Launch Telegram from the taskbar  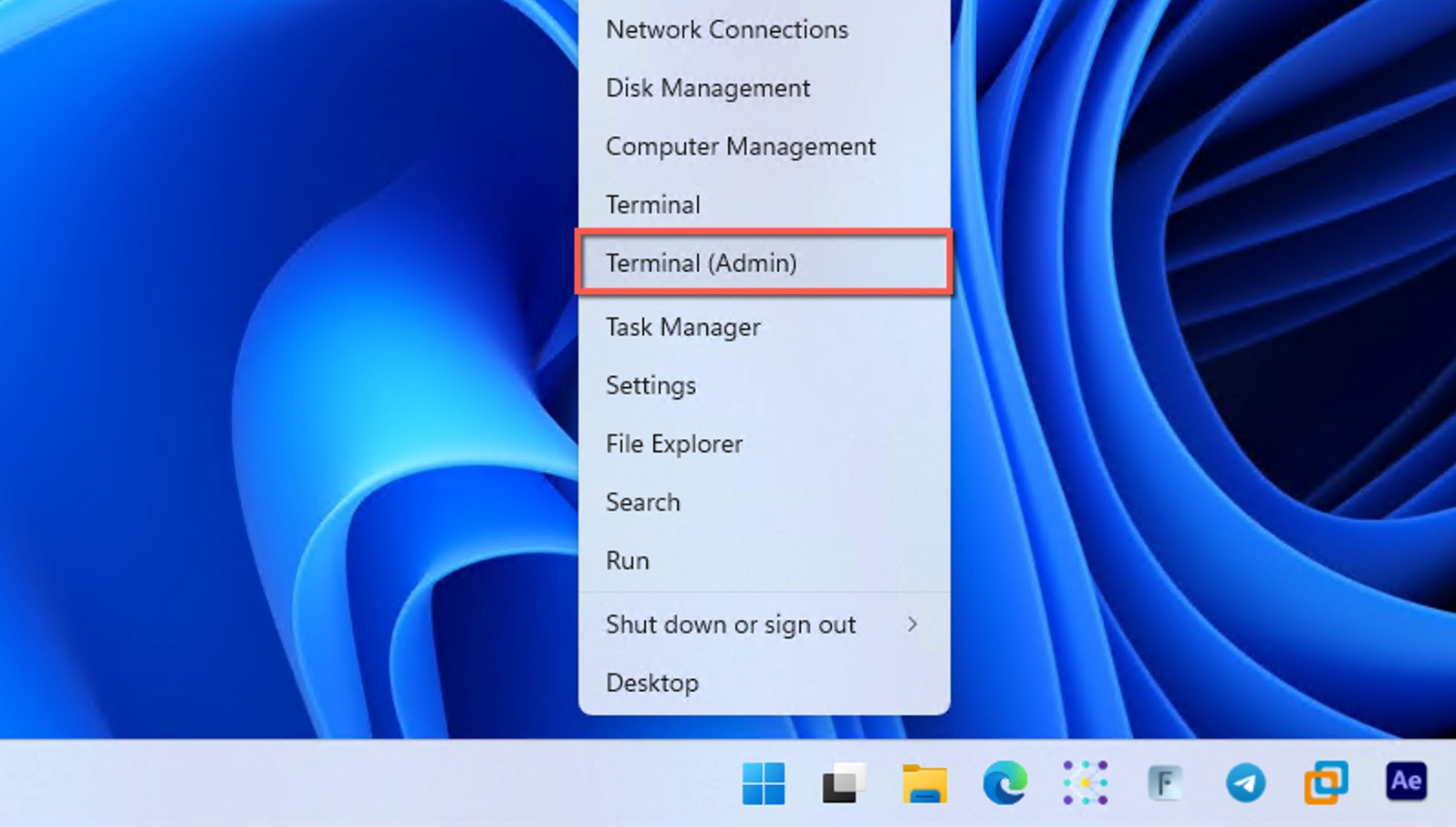pos(1245,783)
